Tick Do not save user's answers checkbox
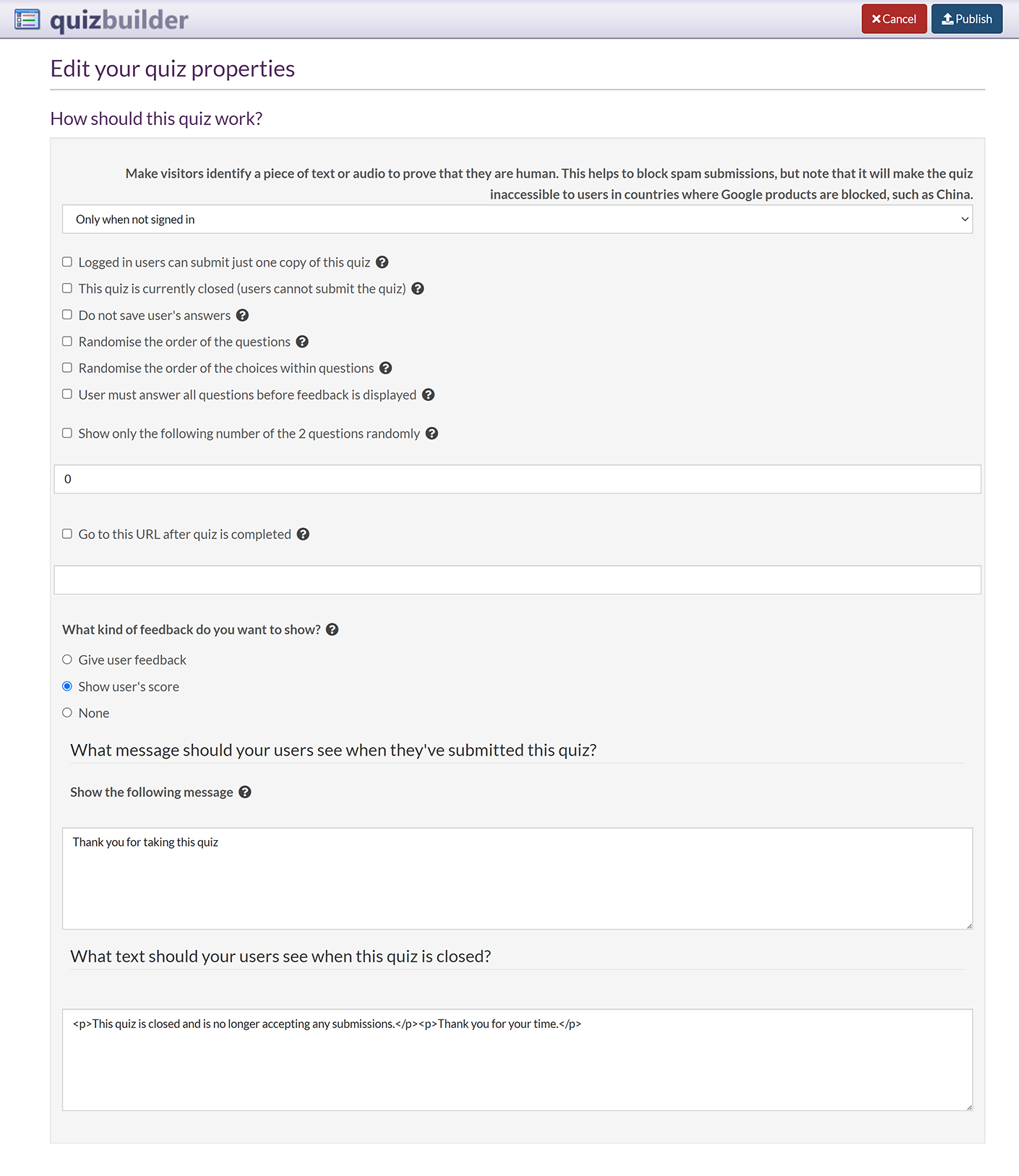Screen dimensions: 1019x1176 (x=67, y=315)
